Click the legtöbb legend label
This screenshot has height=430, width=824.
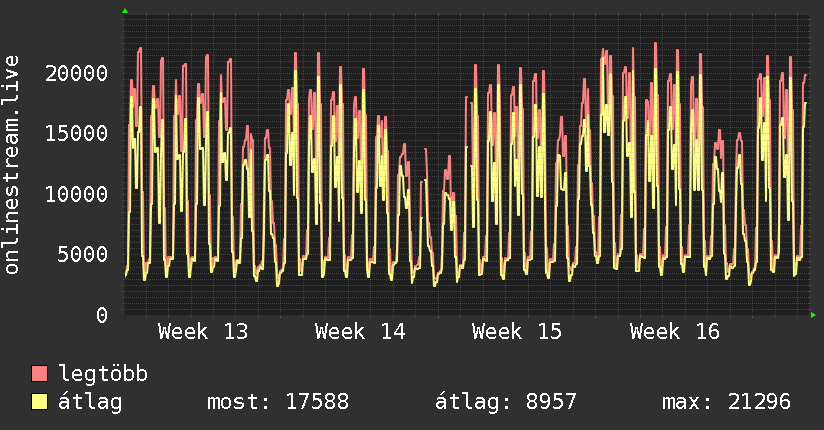(103, 374)
